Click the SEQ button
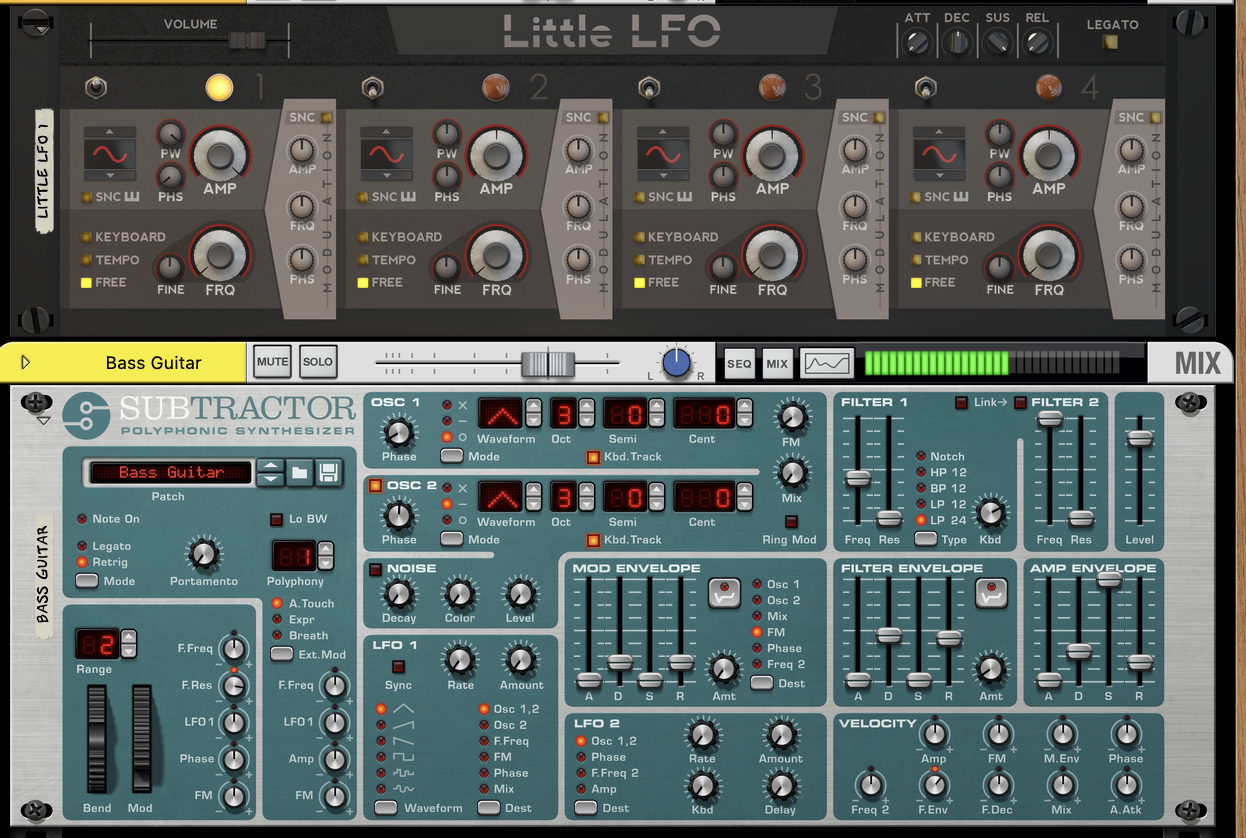1246x838 pixels. point(738,364)
